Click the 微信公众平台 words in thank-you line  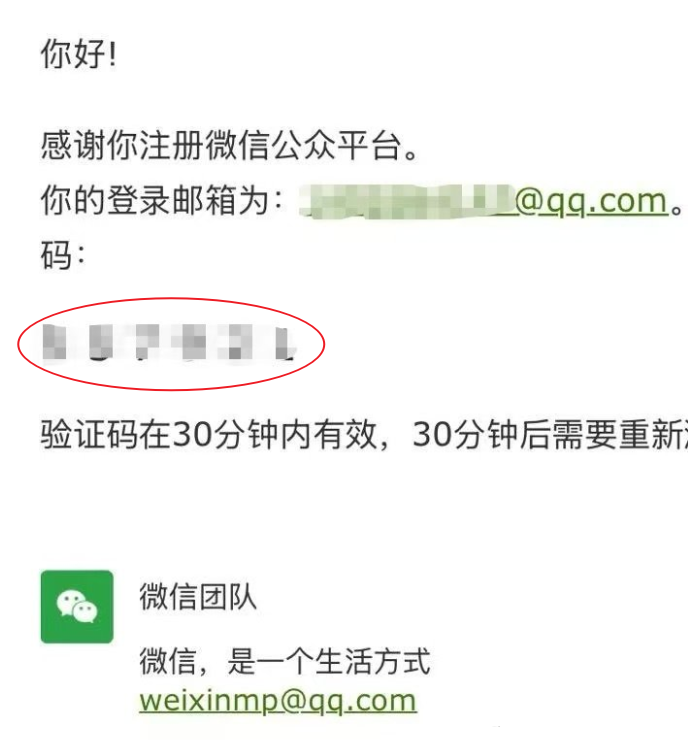pyautogui.click(x=304, y=145)
